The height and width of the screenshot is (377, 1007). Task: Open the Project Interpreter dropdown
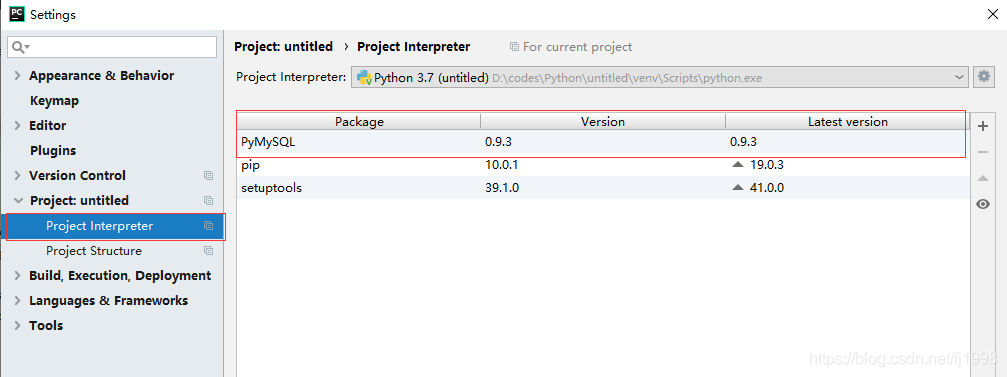point(659,78)
